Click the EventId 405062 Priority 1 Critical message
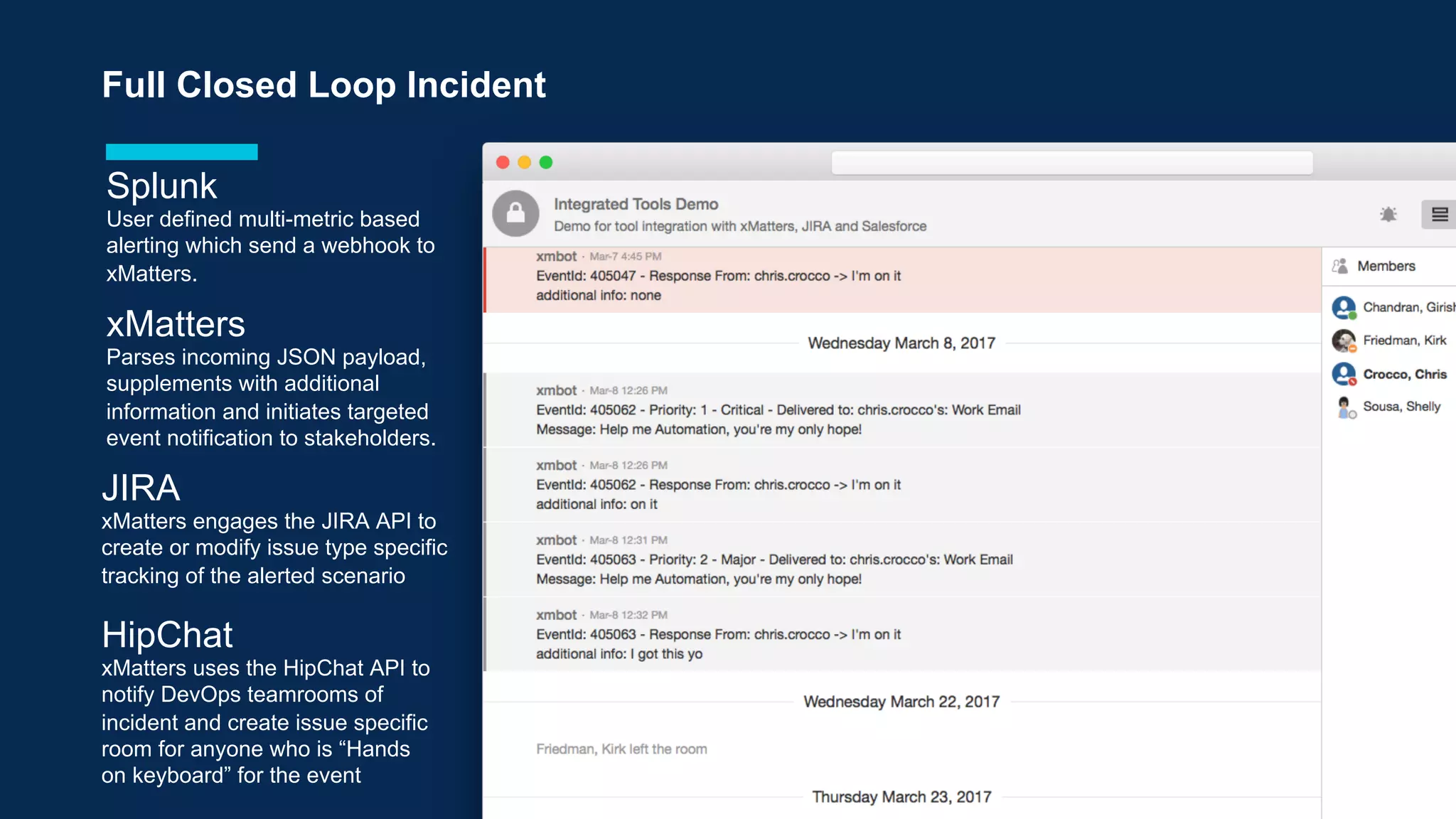The width and height of the screenshot is (1456, 819). tap(902, 410)
